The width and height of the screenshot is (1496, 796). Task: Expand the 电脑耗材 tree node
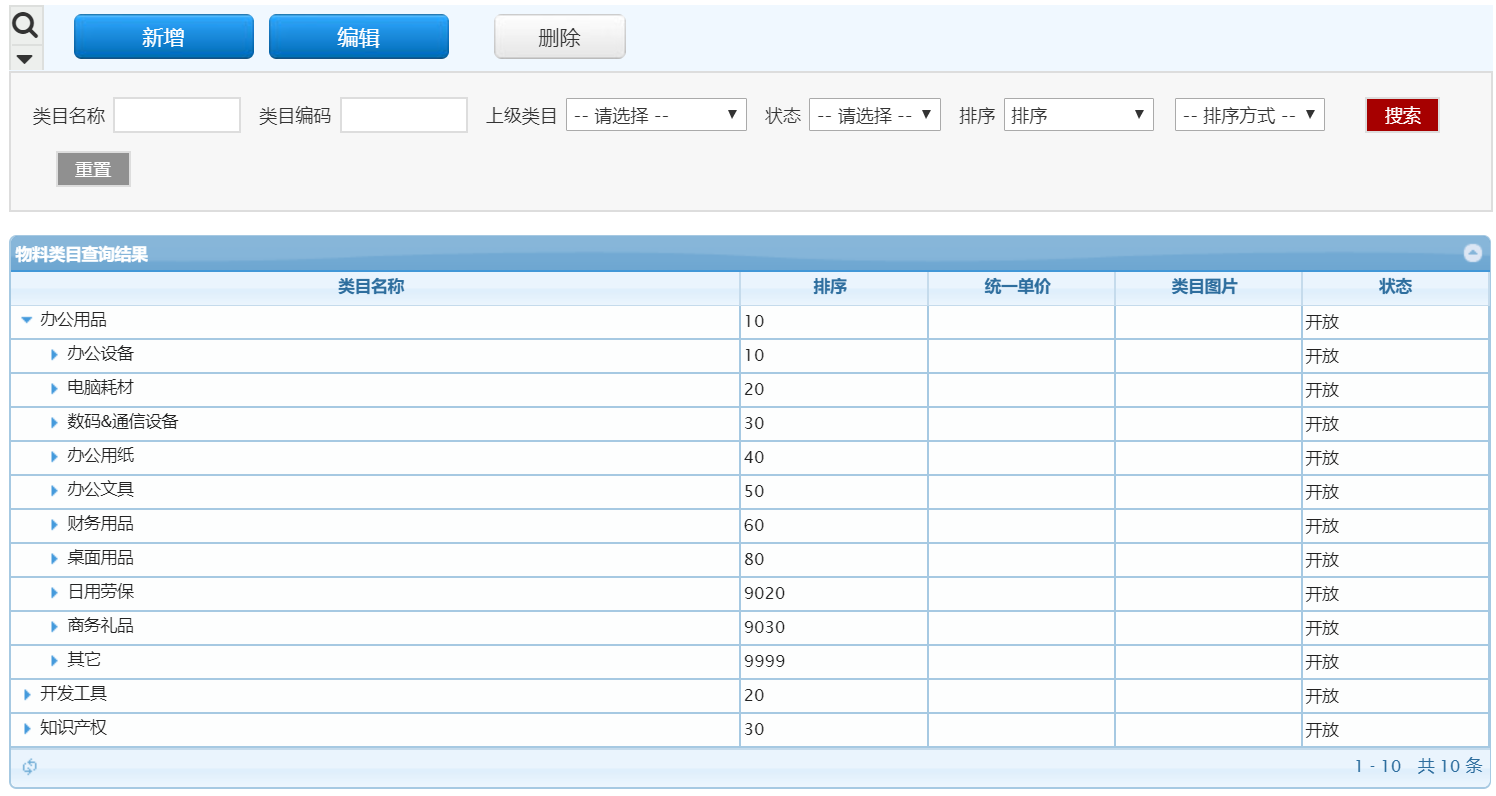(x=54, y=388)
